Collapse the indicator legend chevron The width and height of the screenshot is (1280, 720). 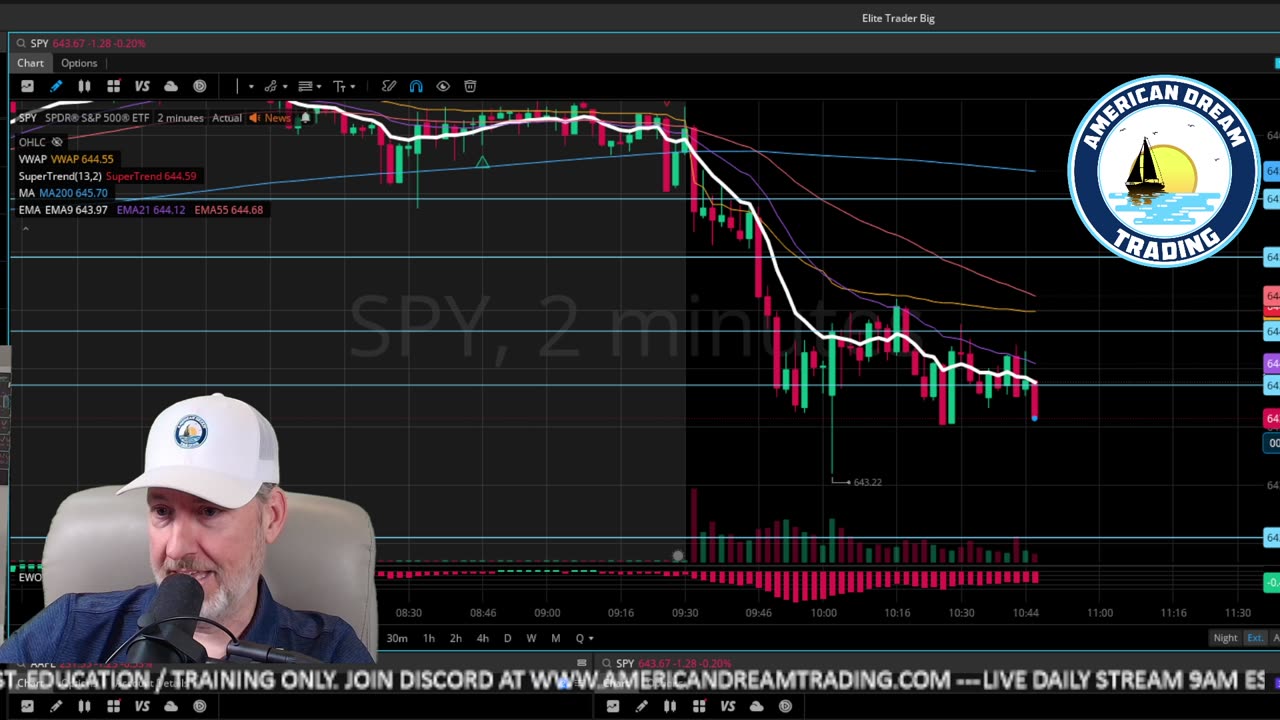point(25,228)
